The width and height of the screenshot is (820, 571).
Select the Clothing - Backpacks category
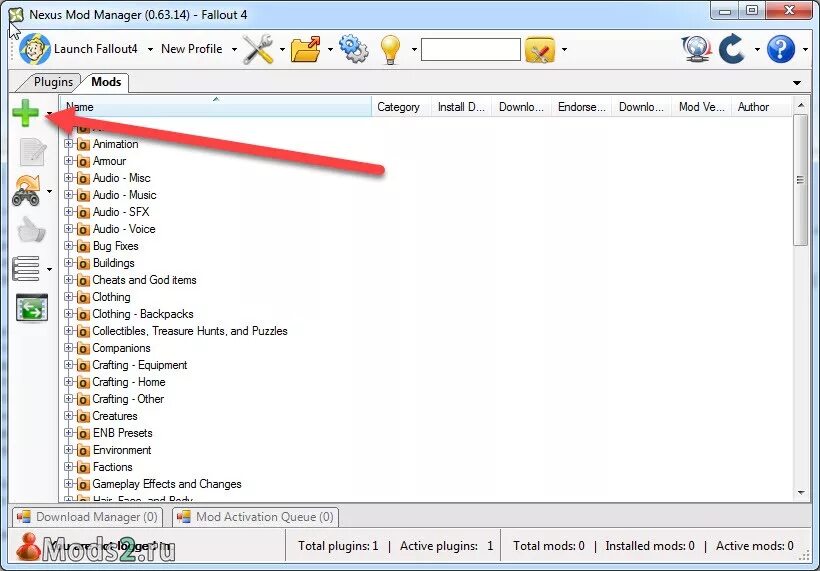click(143, 314)
